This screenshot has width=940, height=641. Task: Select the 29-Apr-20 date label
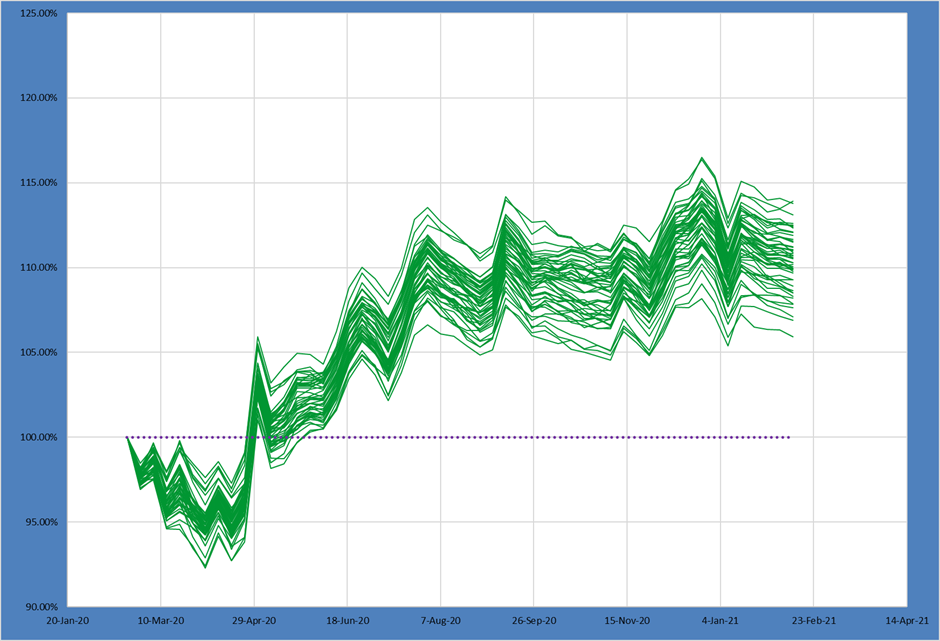click(x=254, y=621)
